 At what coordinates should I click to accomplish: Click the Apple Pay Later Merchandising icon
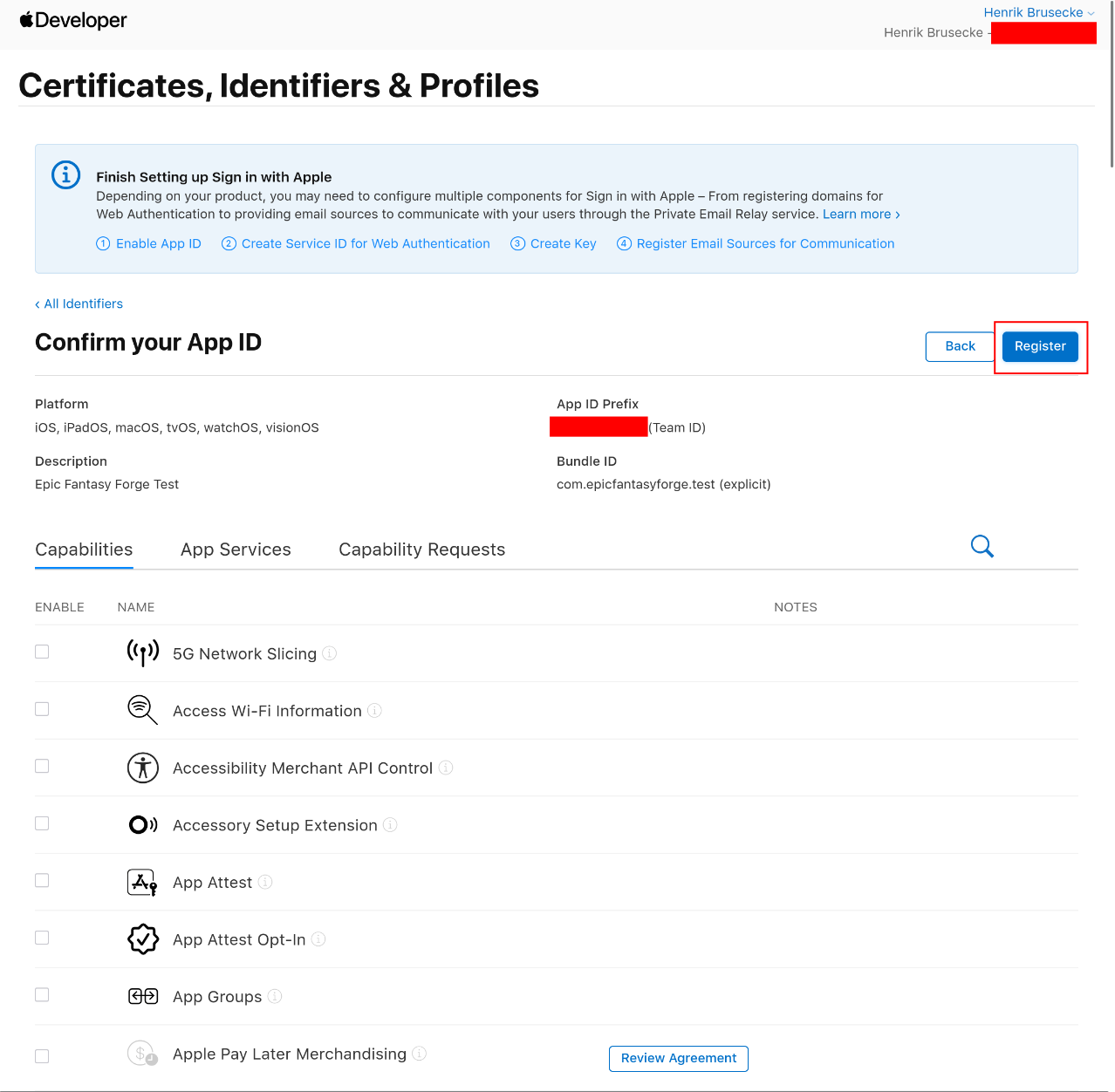142,1053
